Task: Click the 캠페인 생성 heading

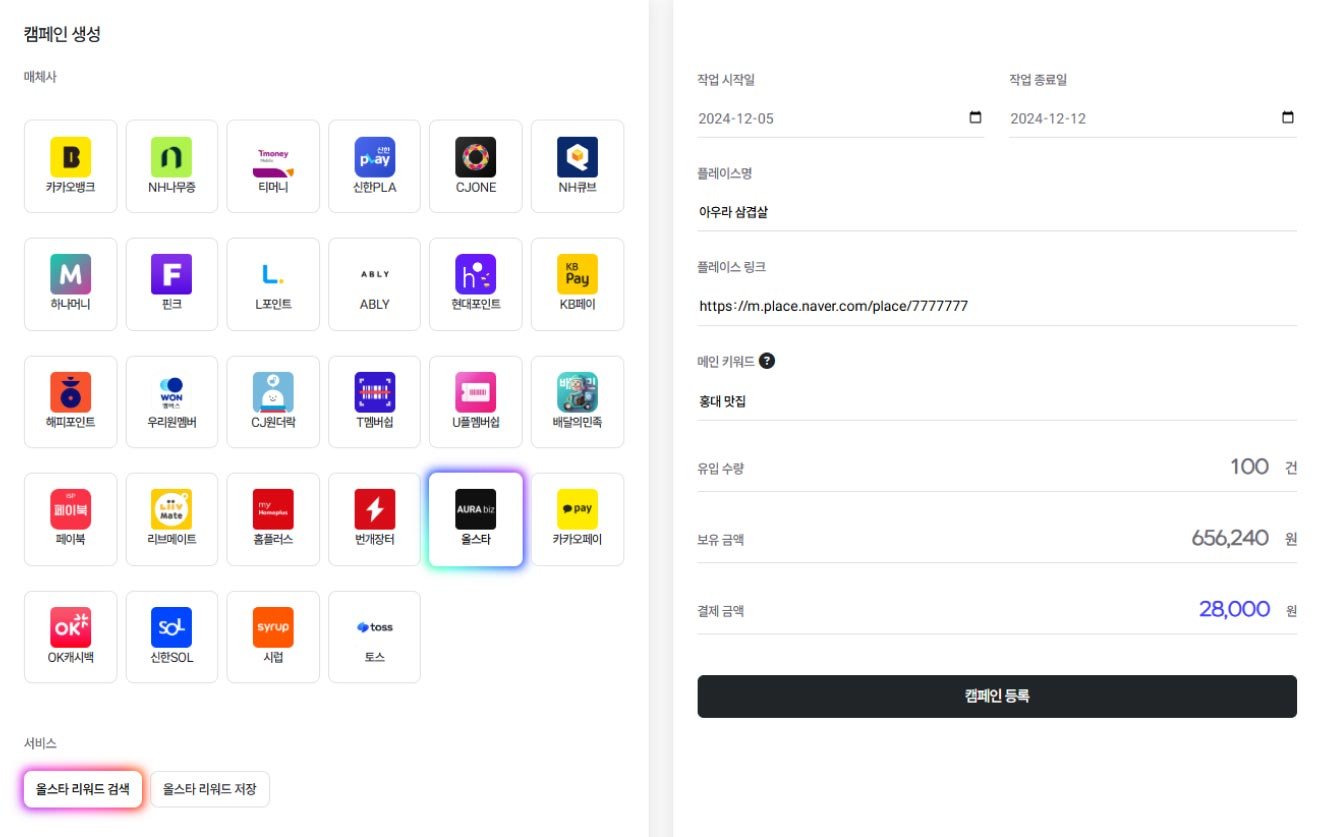Action: tap(62, 34)
